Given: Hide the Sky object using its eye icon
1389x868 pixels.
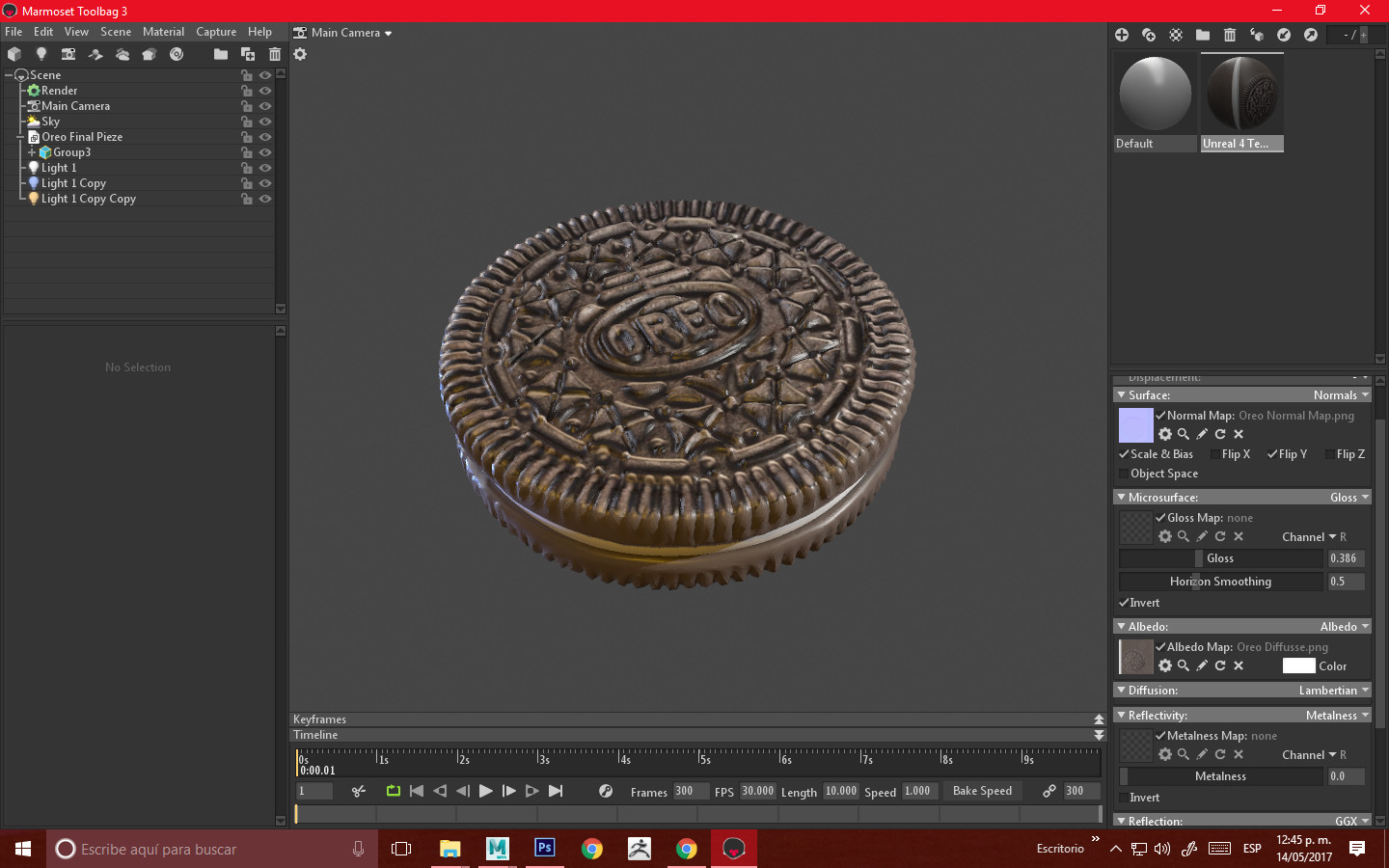Looking at the screenshot, I should click(265, 122).
